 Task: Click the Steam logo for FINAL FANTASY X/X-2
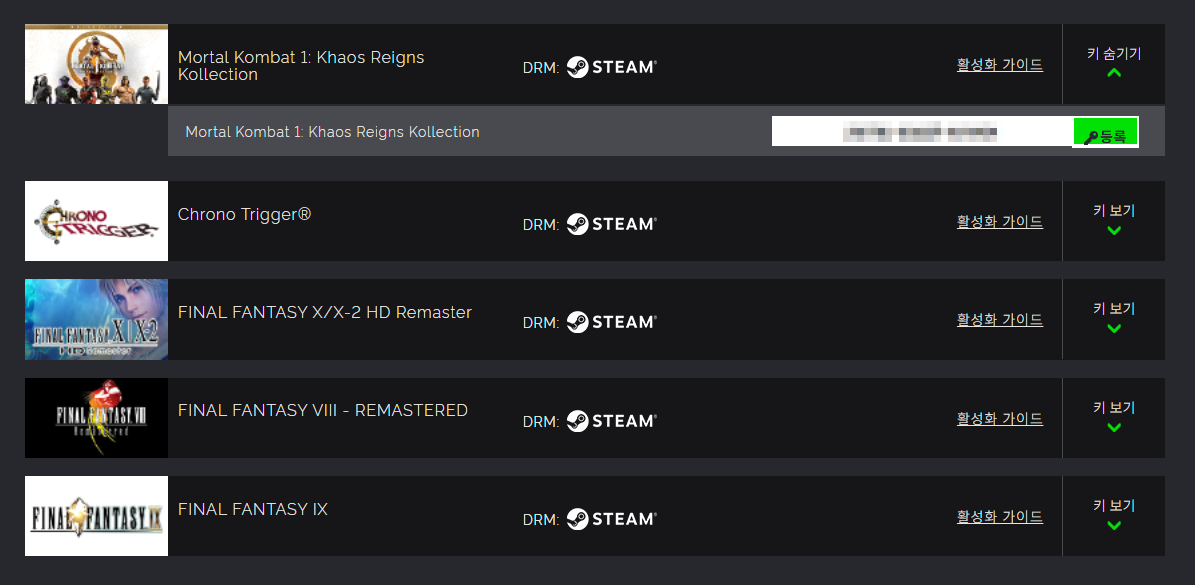click(611, 322)
